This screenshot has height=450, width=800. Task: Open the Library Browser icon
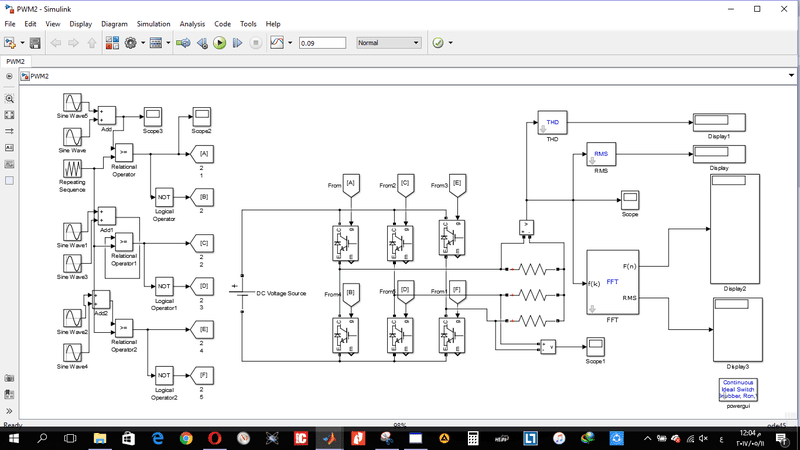[x=110, y=43]
